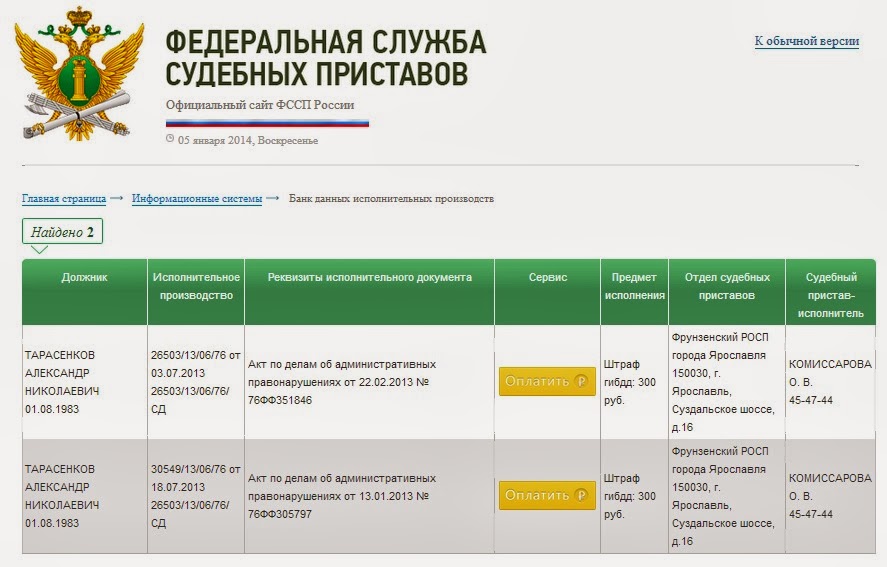Viewport: 887px width, 567px height.
Task: Click the date '05 января 2014, Воскресенье'
Action: coord(248,140)
